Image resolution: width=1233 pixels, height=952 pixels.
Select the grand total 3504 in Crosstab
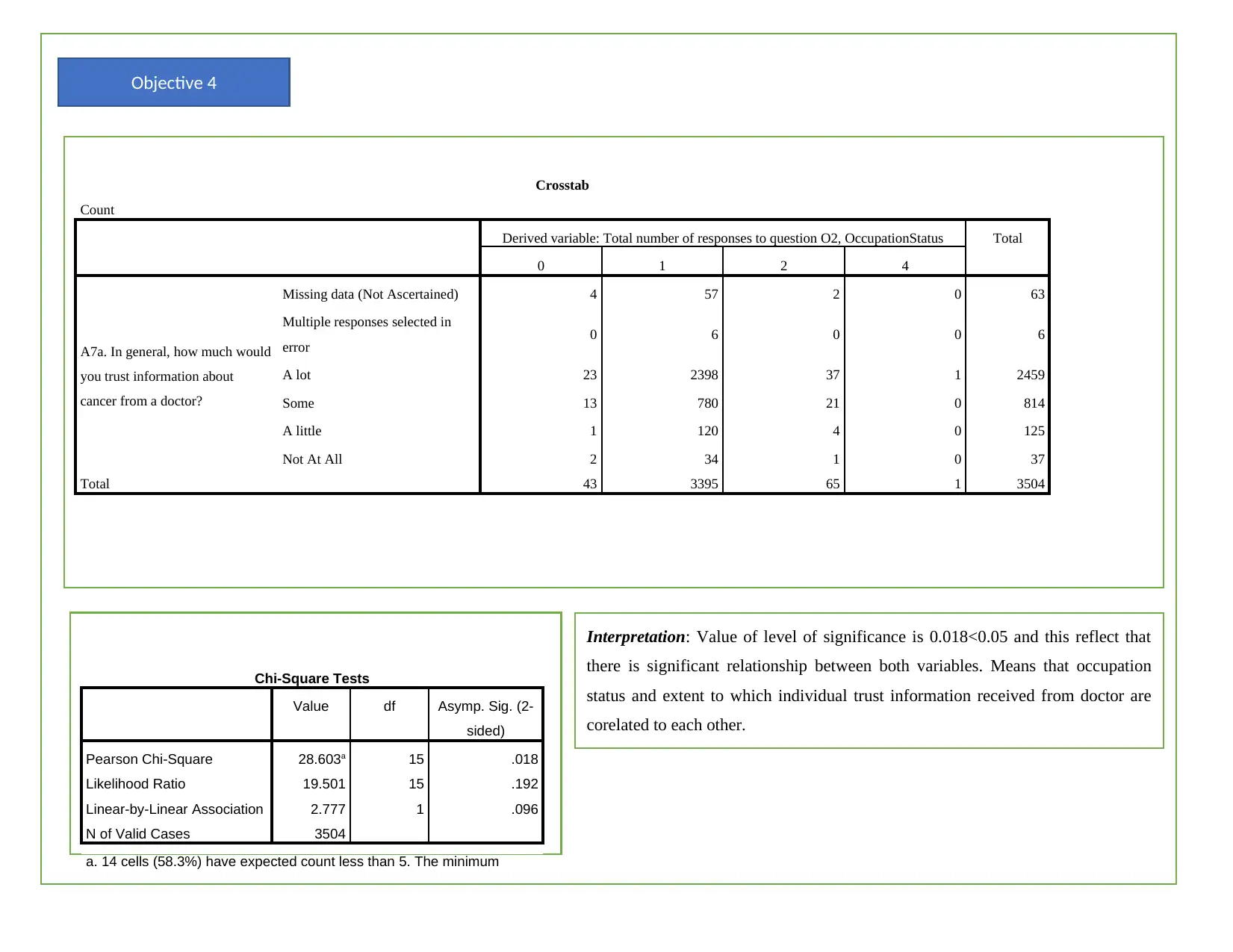click(1030, 484)
